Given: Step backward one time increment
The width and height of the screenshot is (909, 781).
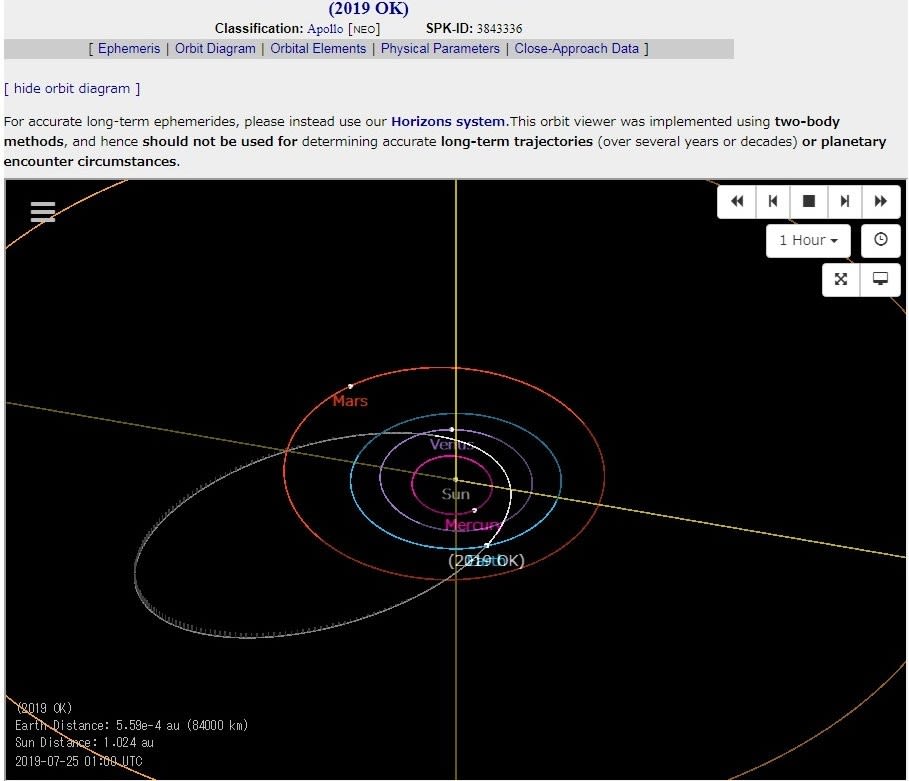Looking at the screenshot, I should [773, 201].
